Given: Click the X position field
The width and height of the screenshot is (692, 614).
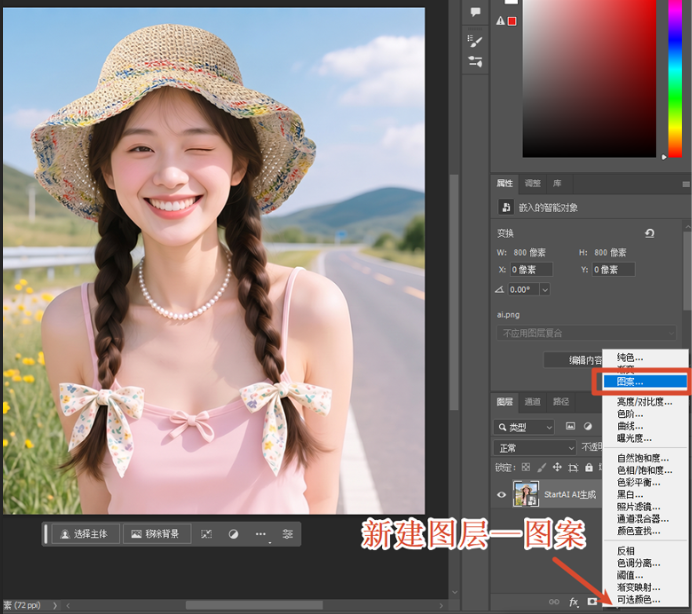Looking at the screenshot, I should coord(531,269).
